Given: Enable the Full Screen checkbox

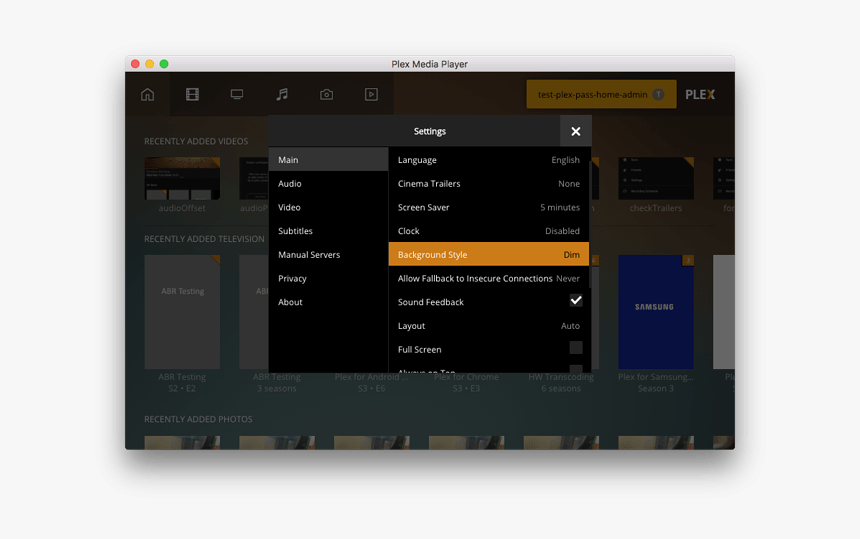Looking at the screenshot, I should (x=576, y=348).
